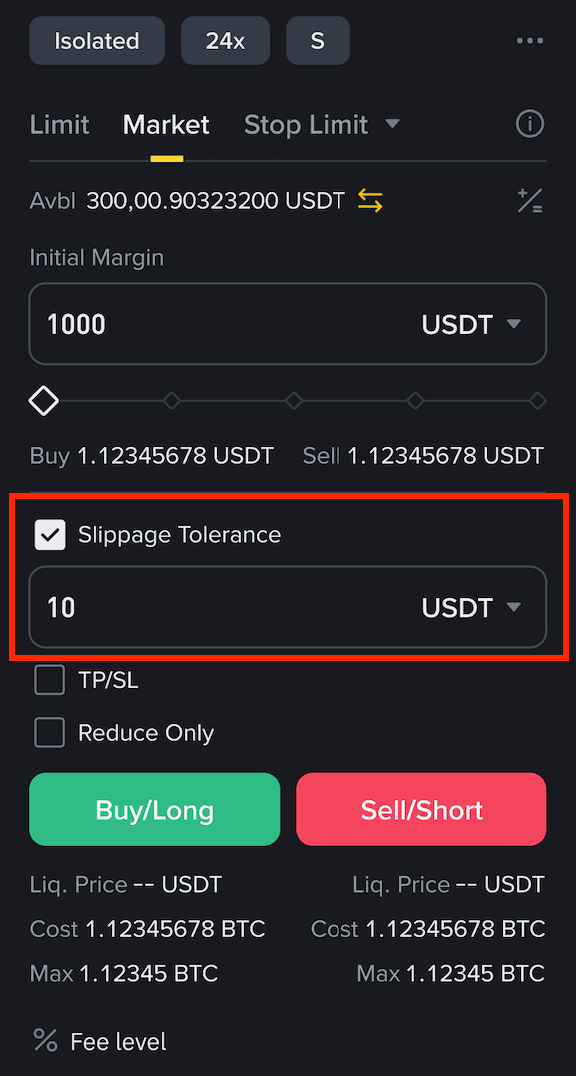Viewport: 576px width, 1076px height.
Task: Tick the Reduce Only checkbox
Action: tap(50, 732)
